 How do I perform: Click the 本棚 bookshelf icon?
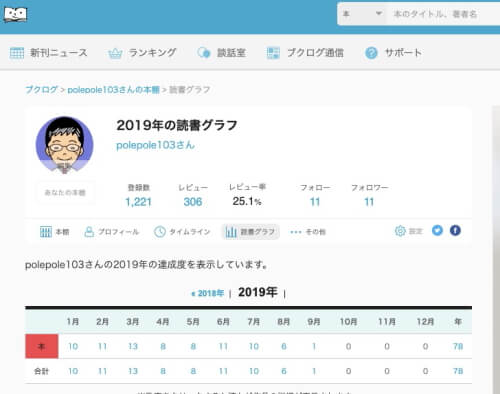46,232
